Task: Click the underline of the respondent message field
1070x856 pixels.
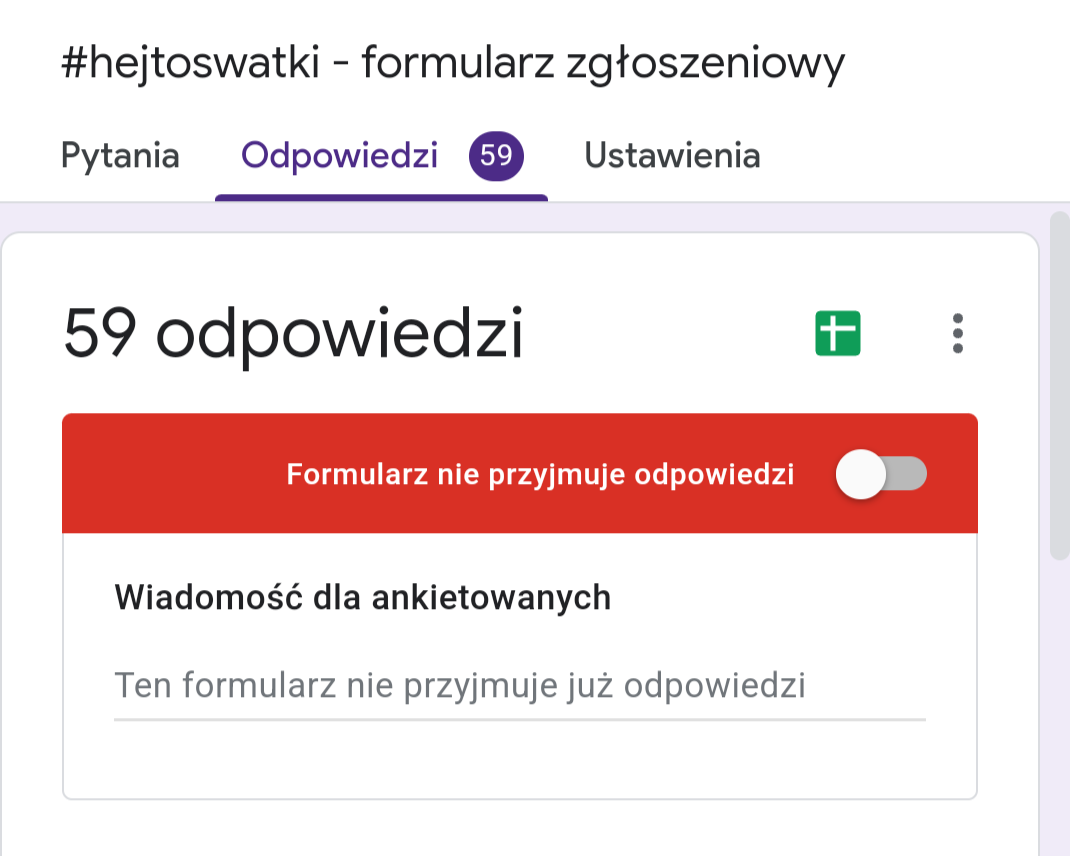Action: coord(518,719)
